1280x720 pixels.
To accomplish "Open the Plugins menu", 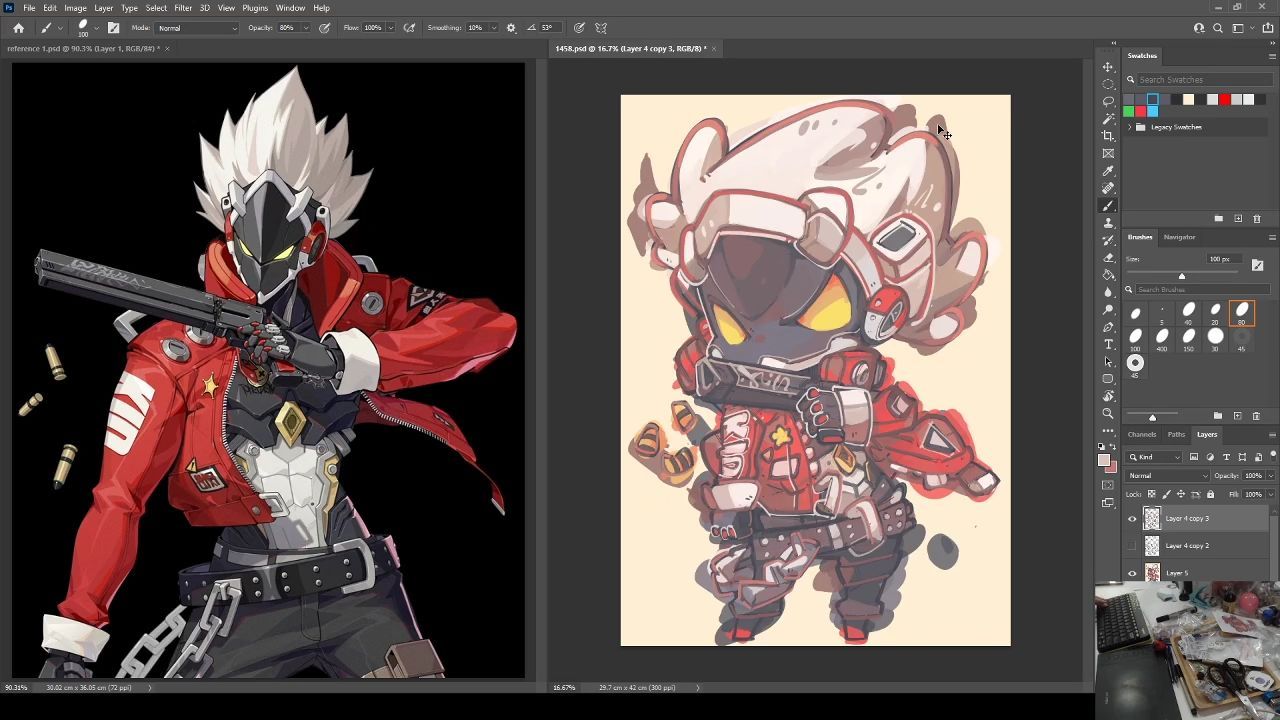I will [255, 8].
